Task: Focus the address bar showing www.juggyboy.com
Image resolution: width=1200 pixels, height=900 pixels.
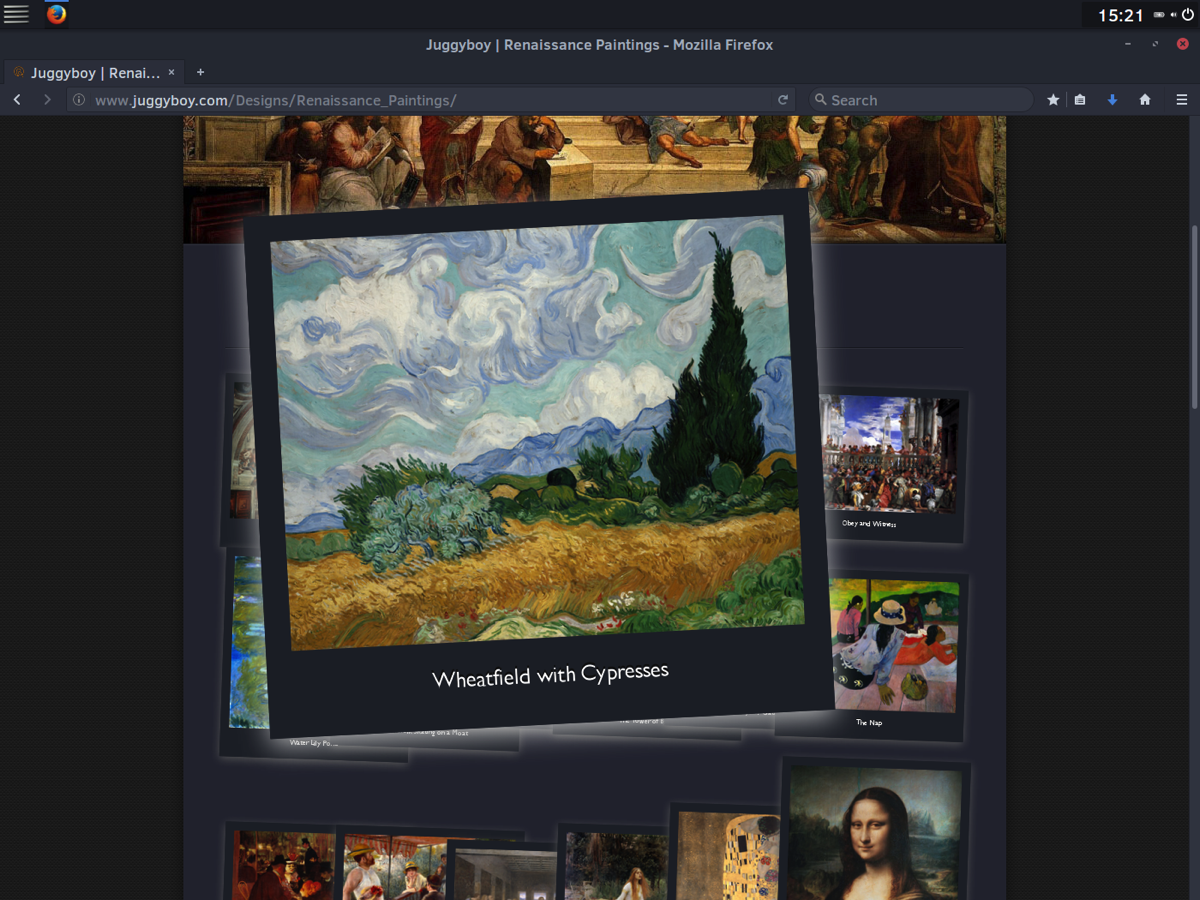Action: point(430,100)
